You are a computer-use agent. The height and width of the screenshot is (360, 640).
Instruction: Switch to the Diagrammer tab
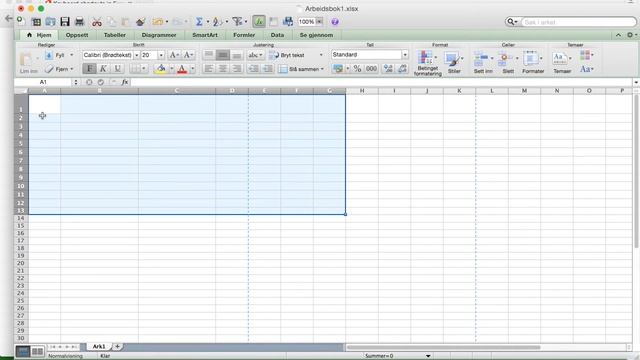pos(159,35)
